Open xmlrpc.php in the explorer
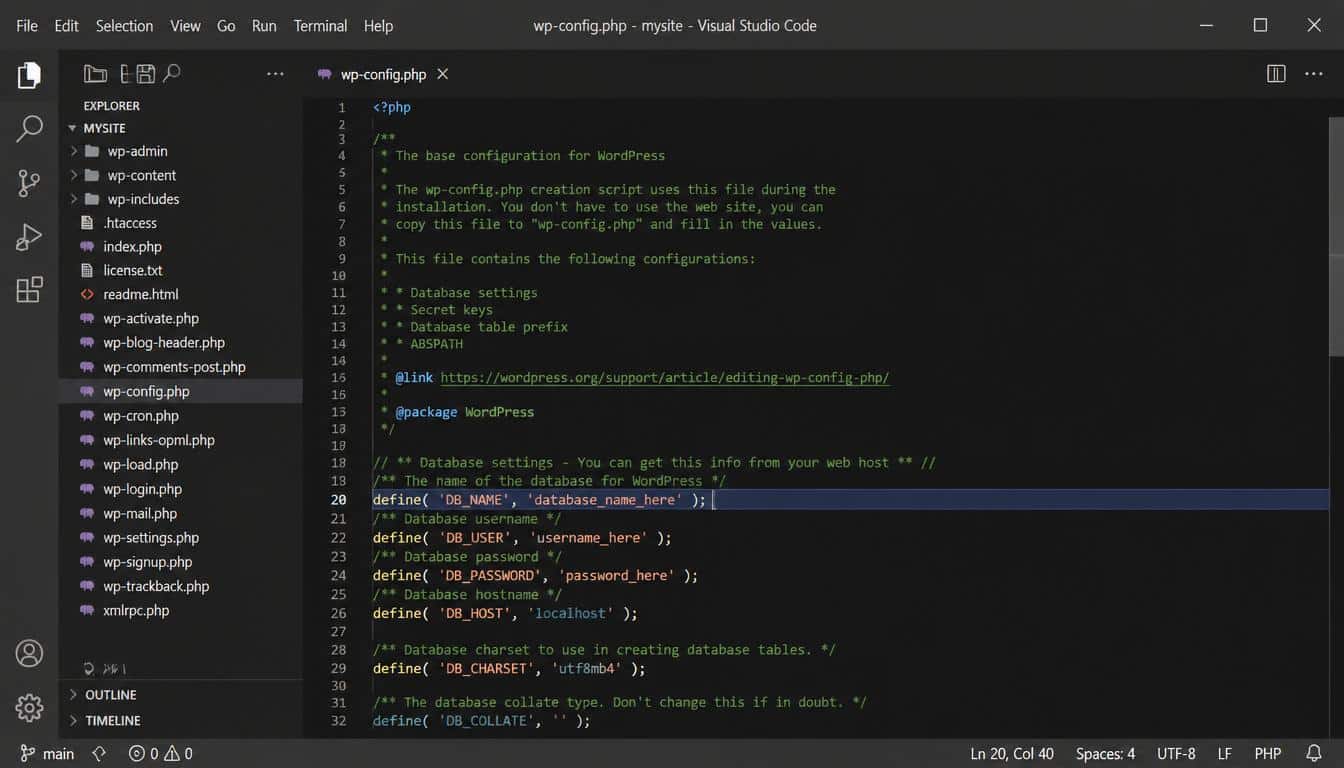 click(x=136, y=610)
